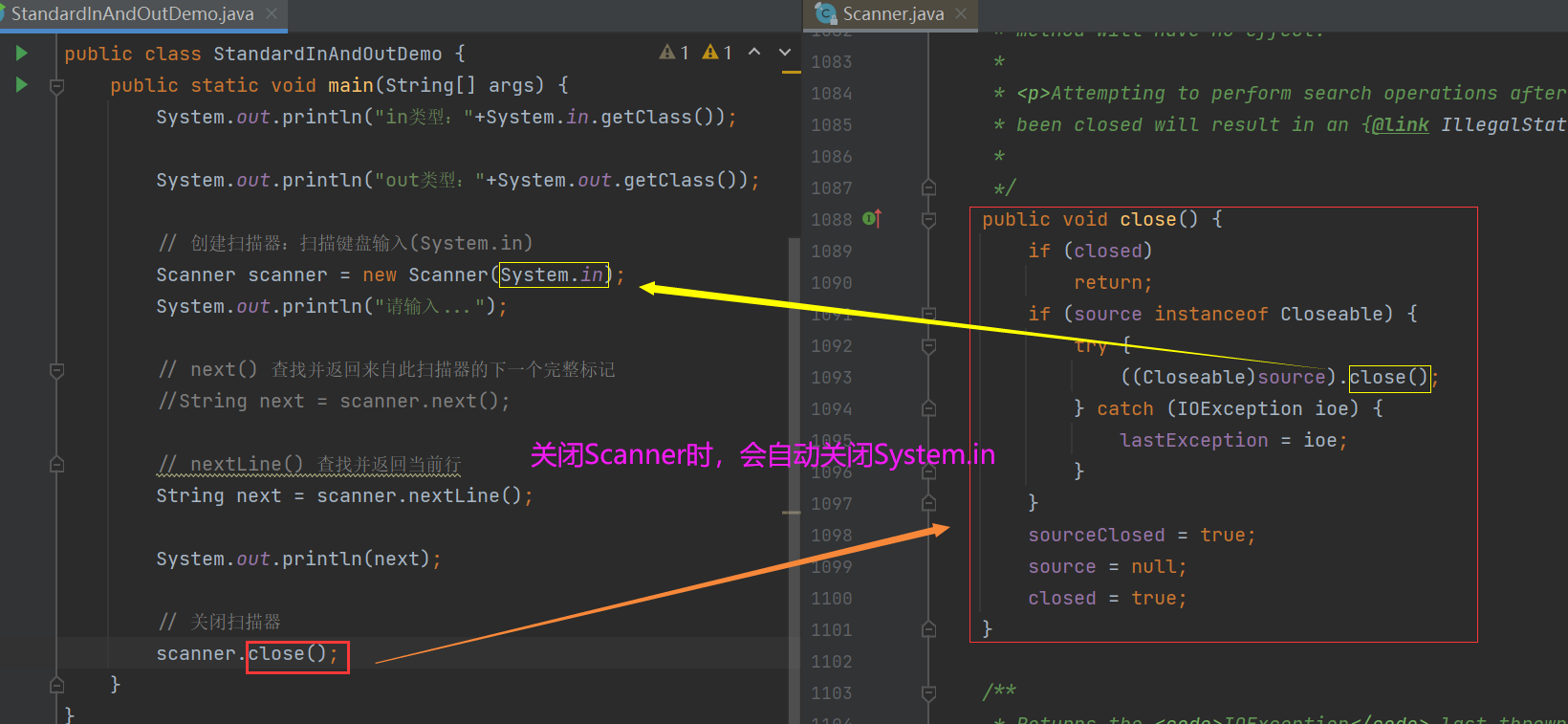
Task: Toggle the fold marker at main's closing brace
Action: (56, 685)
